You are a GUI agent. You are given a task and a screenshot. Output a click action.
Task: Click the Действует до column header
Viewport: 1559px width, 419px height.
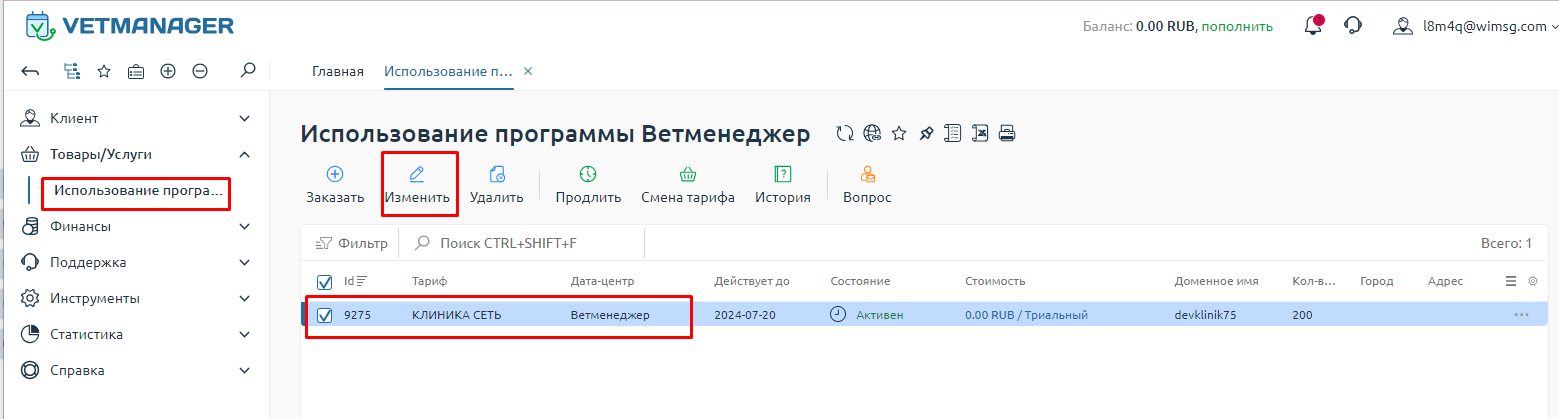[752, 281]
